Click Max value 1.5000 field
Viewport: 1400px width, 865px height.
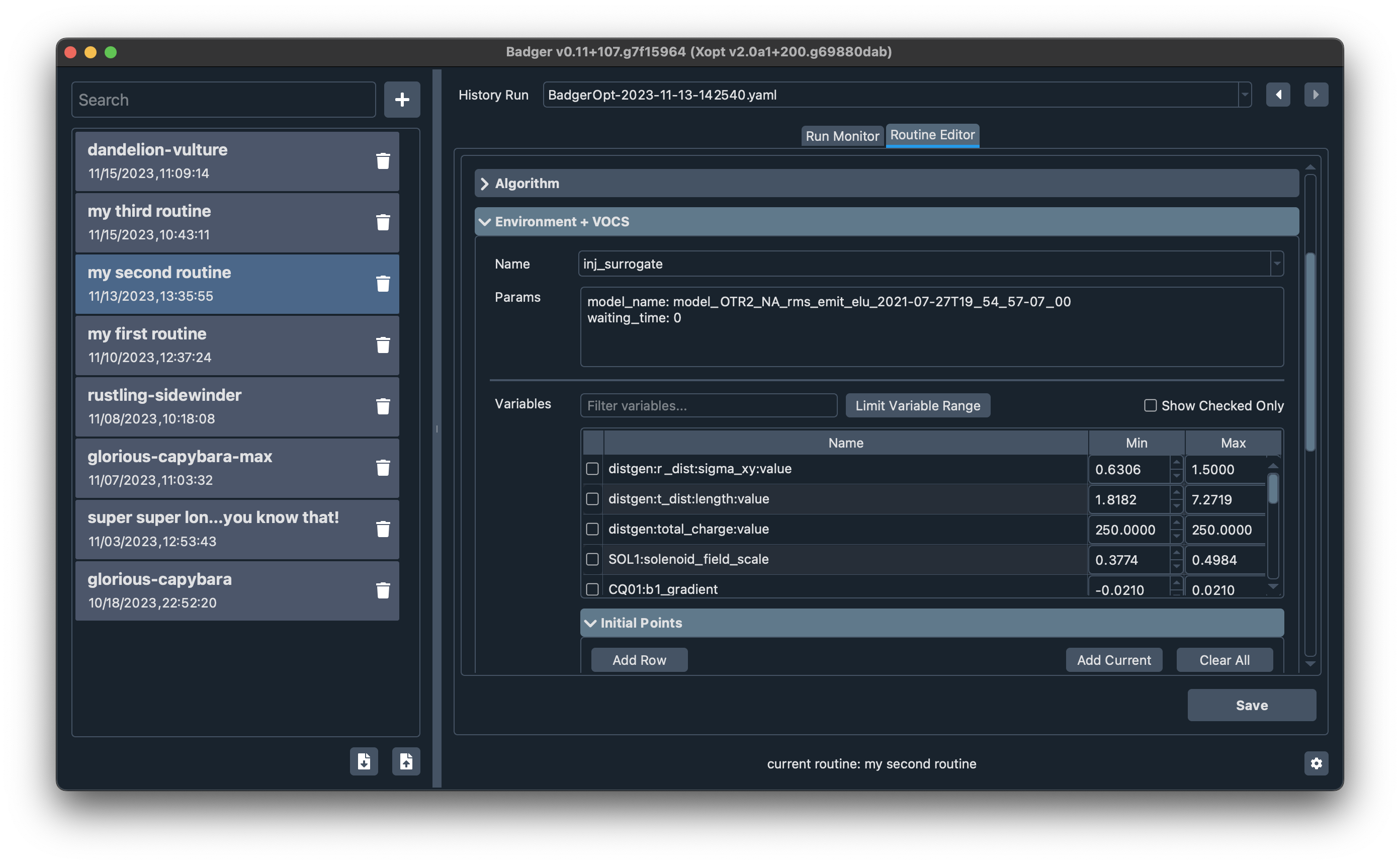click(1225, 469)
